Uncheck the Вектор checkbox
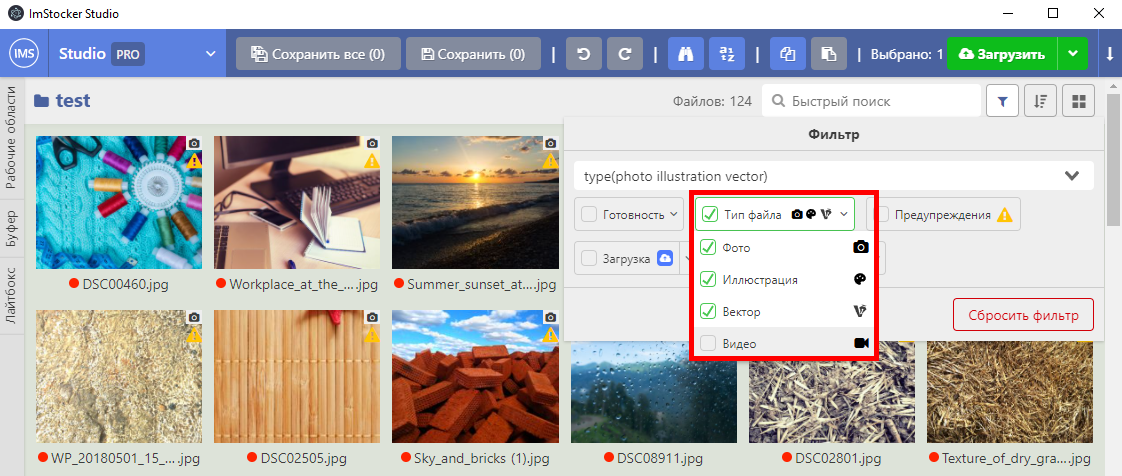Screen dimensions: 1122x476 [708, 311]
